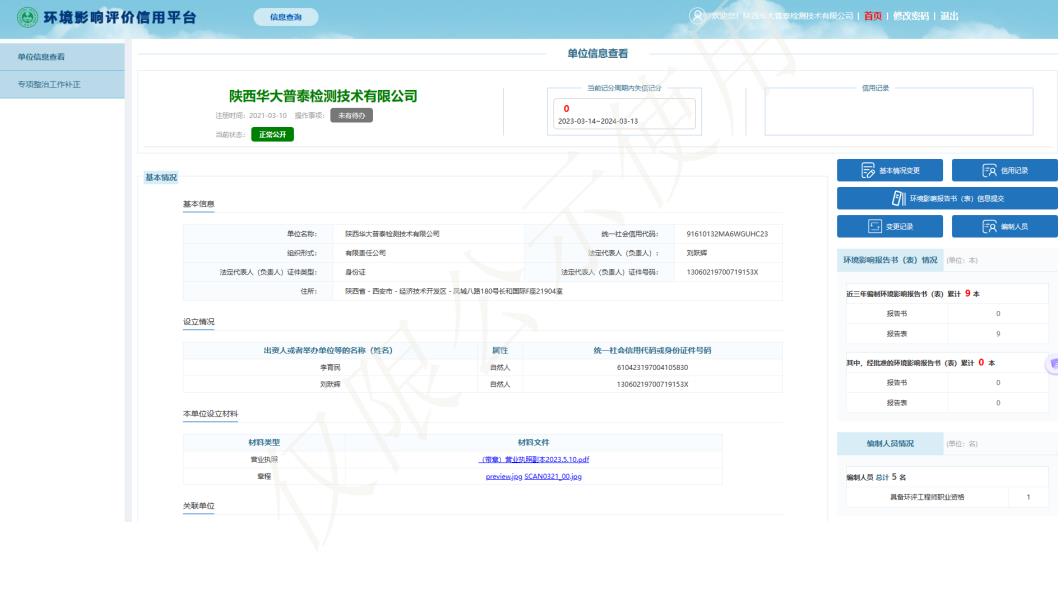This screenshot has width=1064, height=593.
Task: Click the date range 2023-03-14~2024-03-13
Action: [597, 121]
